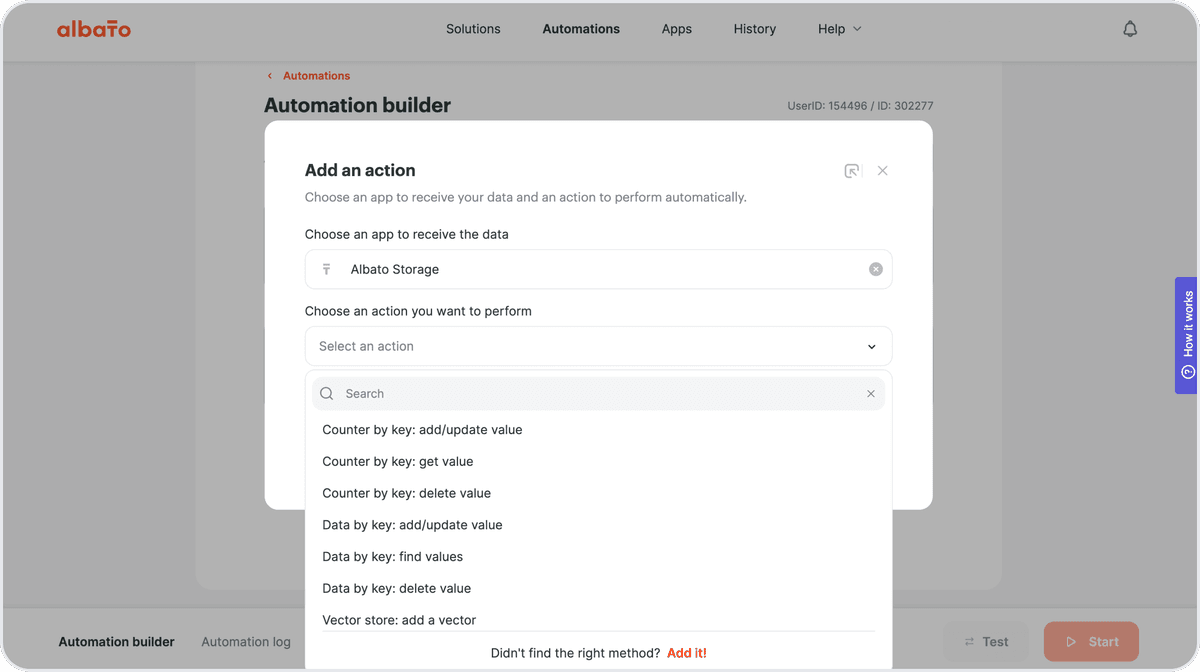Select Vector store: add a vector

598,620
